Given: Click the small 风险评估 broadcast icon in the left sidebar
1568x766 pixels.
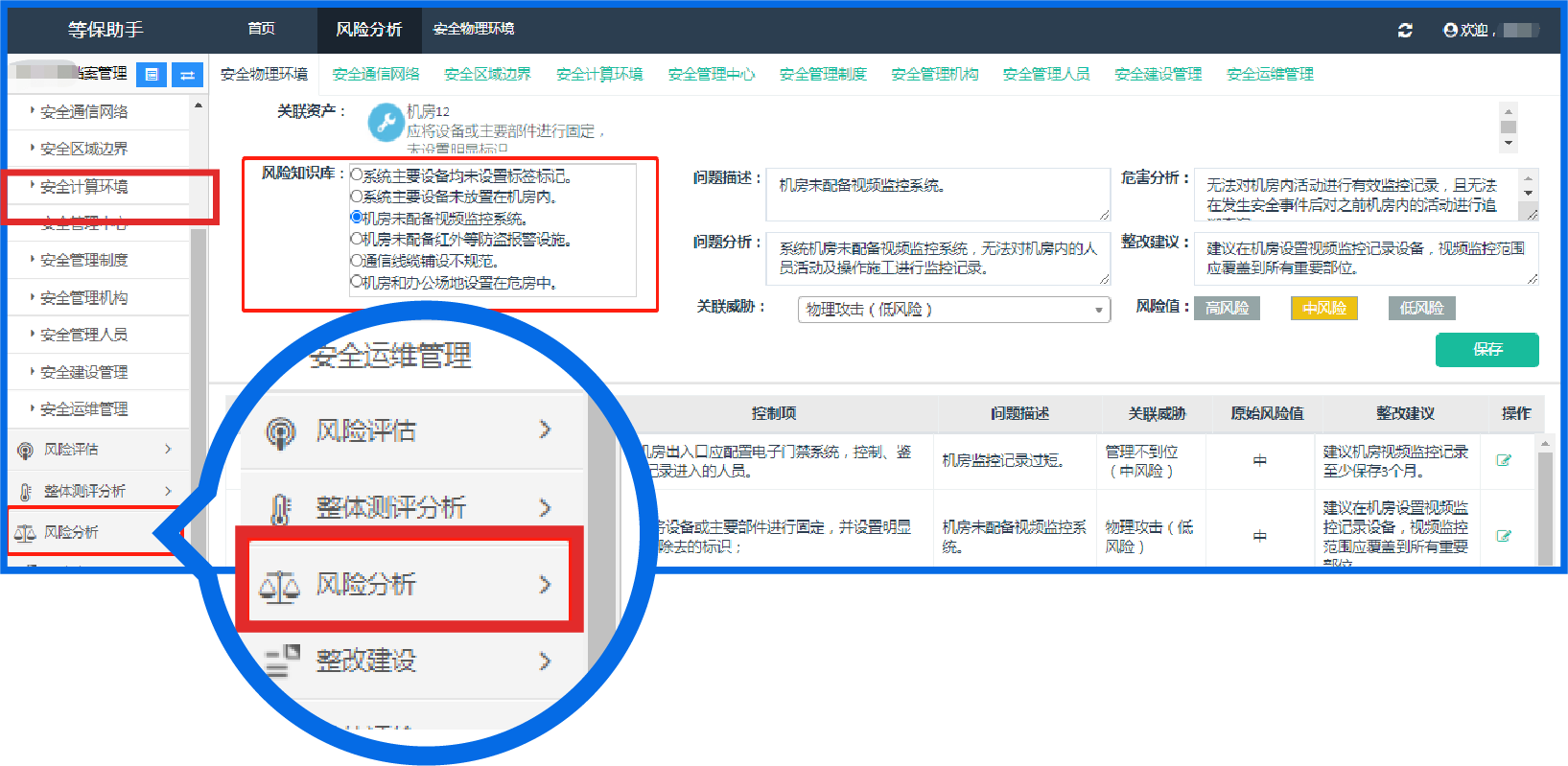Looking at the screenshot, I should pos(26,450).
